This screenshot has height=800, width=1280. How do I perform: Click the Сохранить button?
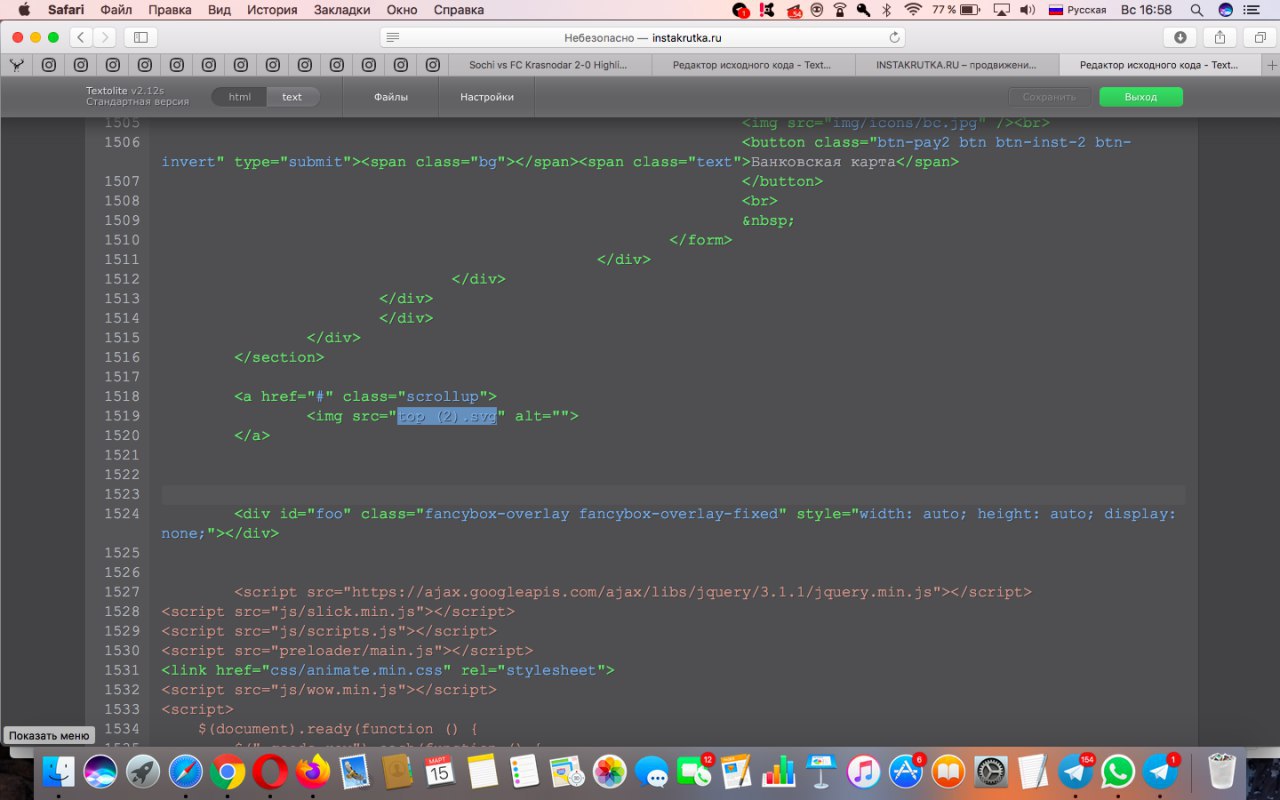pos(1050,97)
